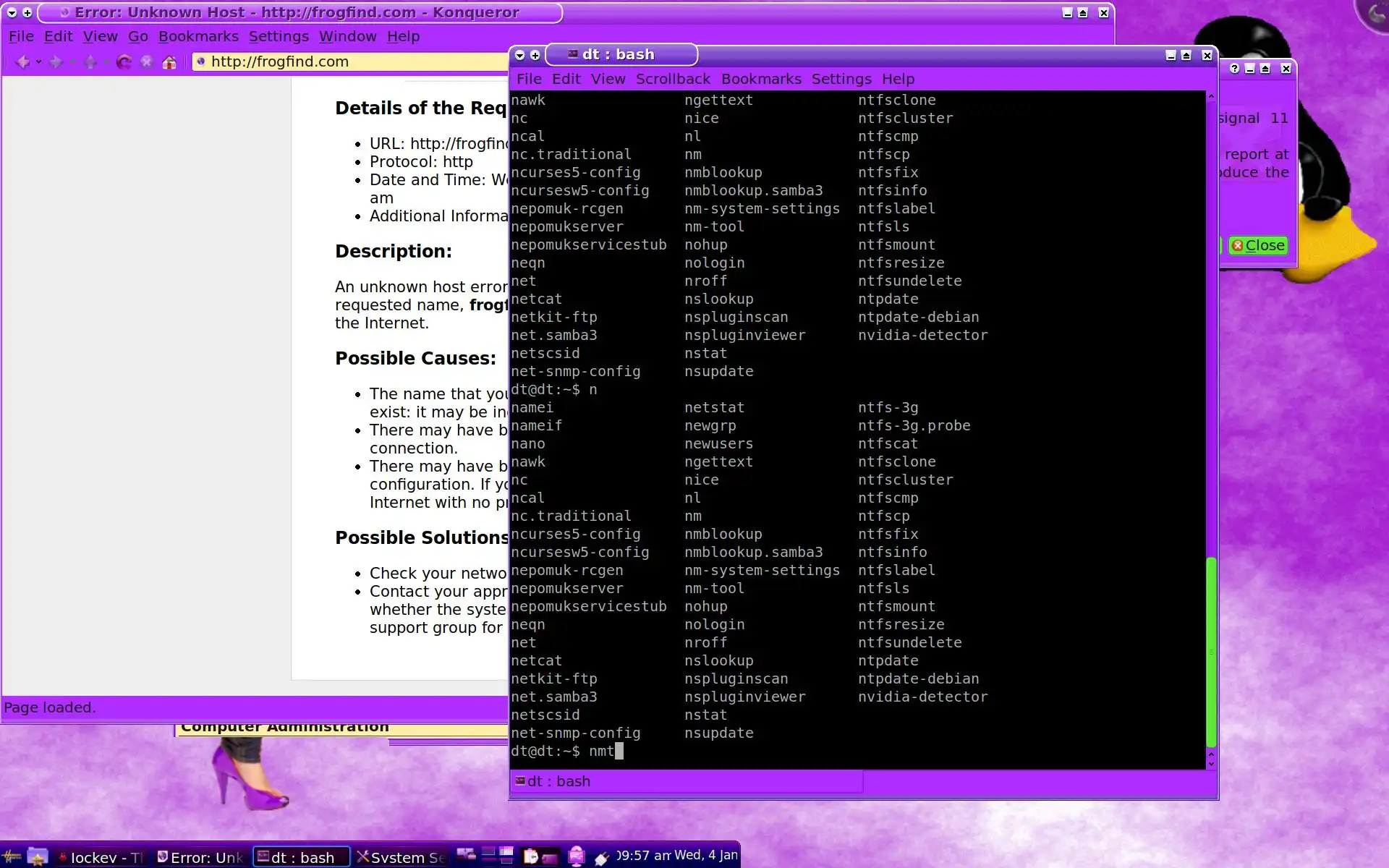Click the clipboard tray icon
The image size is (1389, 868).
[x=531, y=856]
